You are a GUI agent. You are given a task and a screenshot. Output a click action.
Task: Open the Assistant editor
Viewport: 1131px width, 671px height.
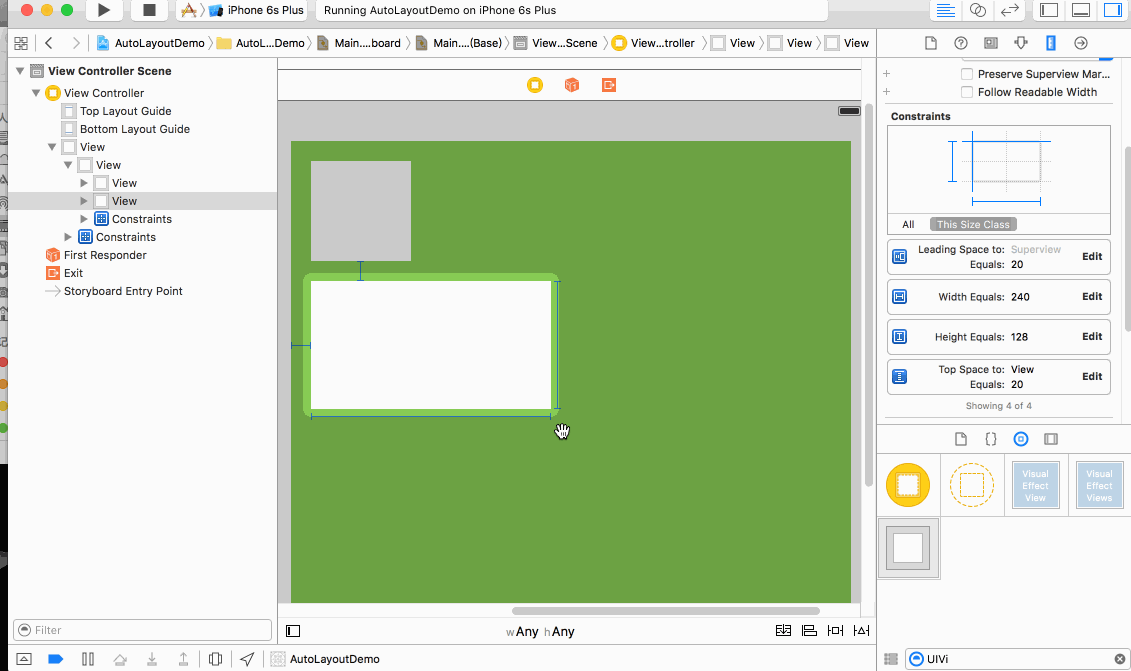[x=978, y=10]
